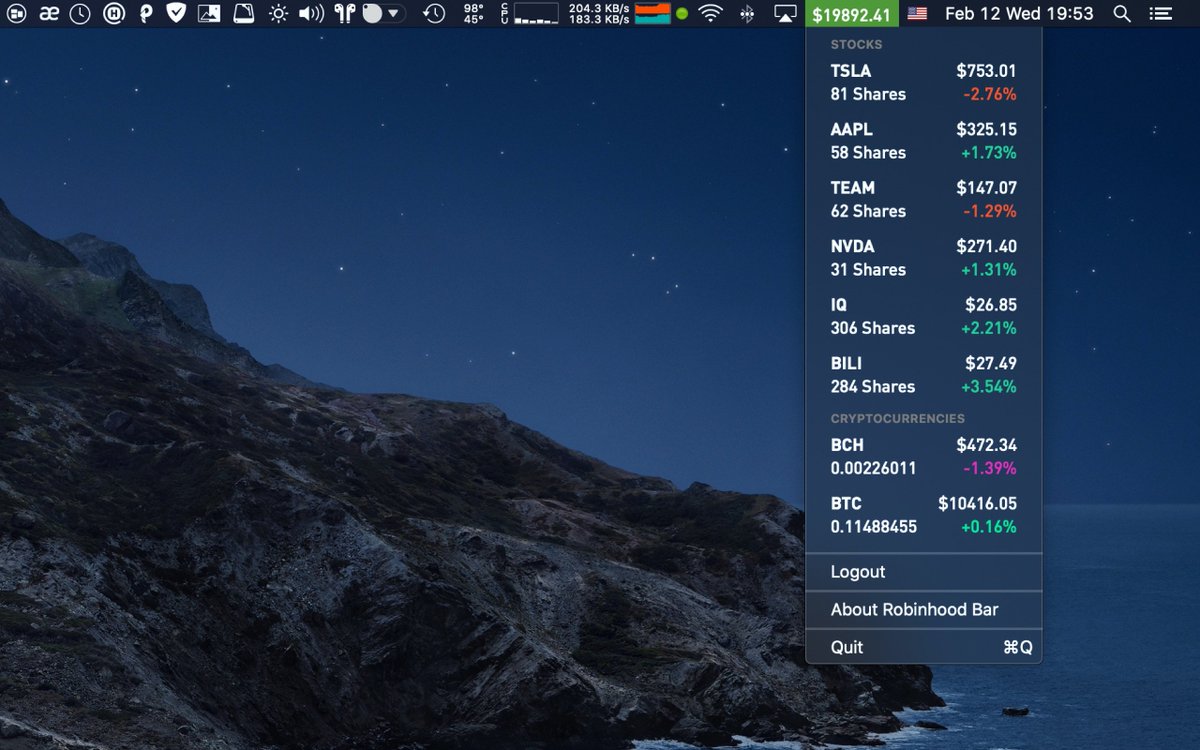Click BCH's -1.39% change value
Screen dimensions: 1200x750
click(990, 468)
